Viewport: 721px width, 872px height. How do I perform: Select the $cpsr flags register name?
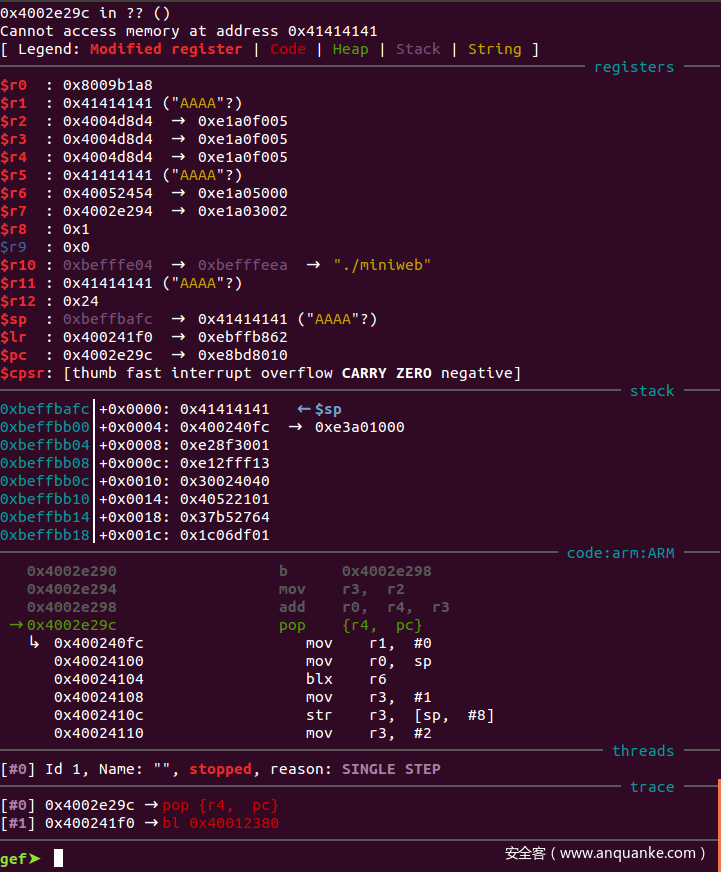coord(23,373)
